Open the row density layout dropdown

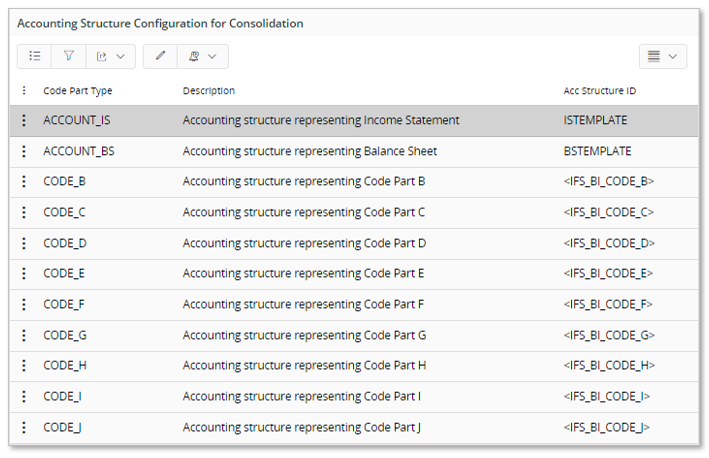point(662,56)
